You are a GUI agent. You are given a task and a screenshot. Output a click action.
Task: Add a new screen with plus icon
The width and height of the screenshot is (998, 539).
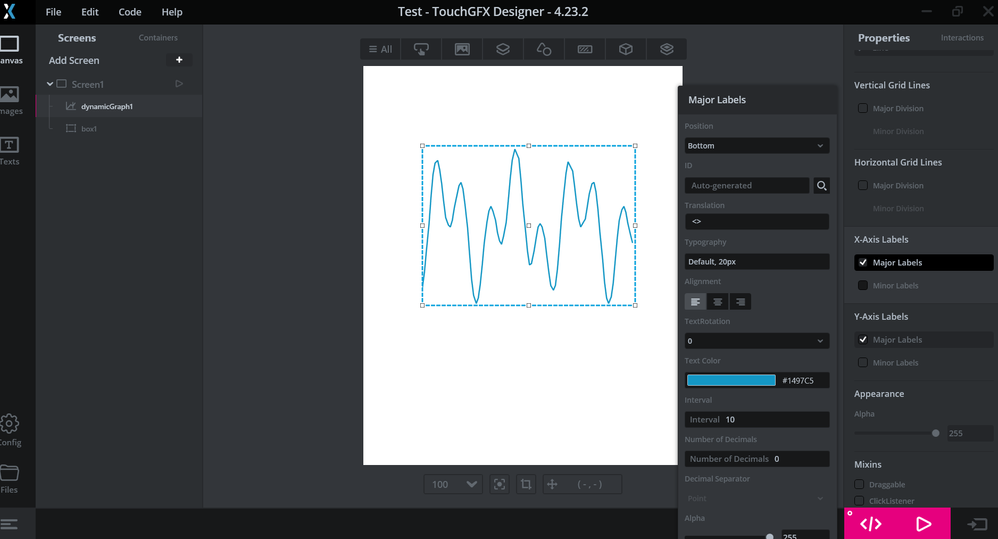coord(179,60)
